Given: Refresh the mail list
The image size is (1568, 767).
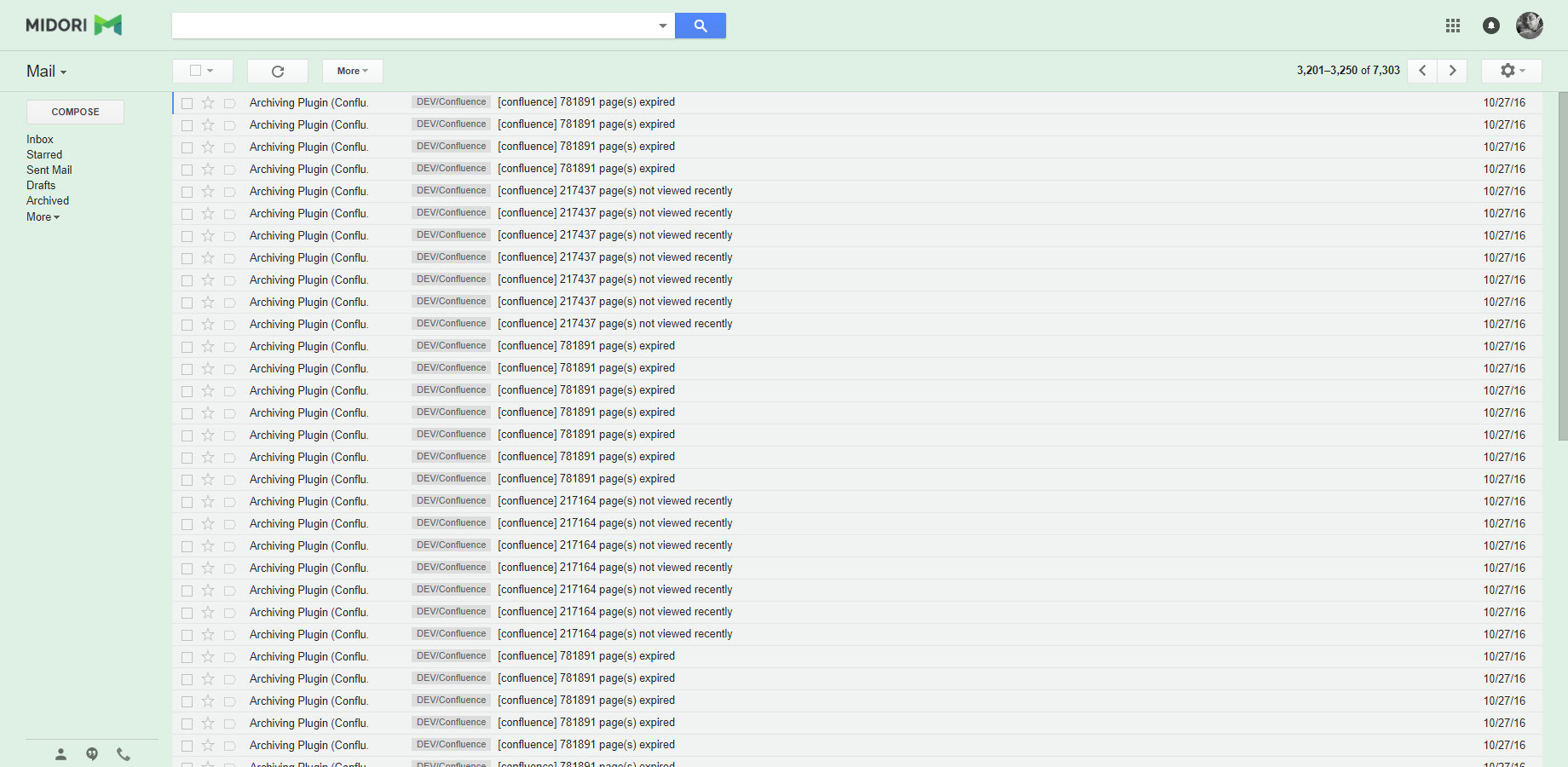Looking at the screenshot, I should (x=278, y=71).
